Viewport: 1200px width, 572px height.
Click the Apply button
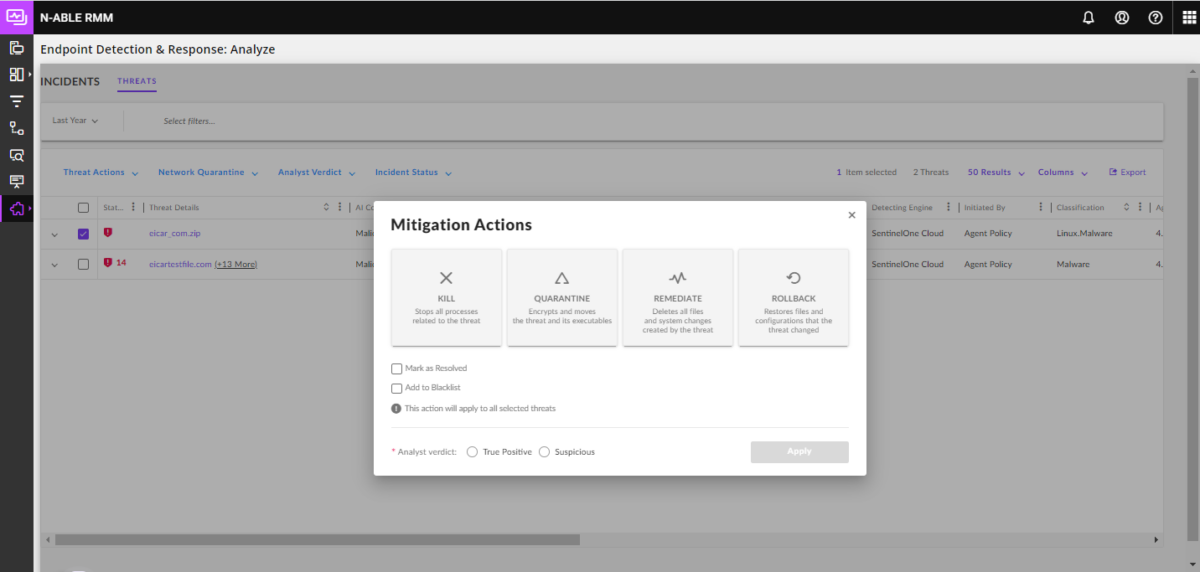coord(799,452)
